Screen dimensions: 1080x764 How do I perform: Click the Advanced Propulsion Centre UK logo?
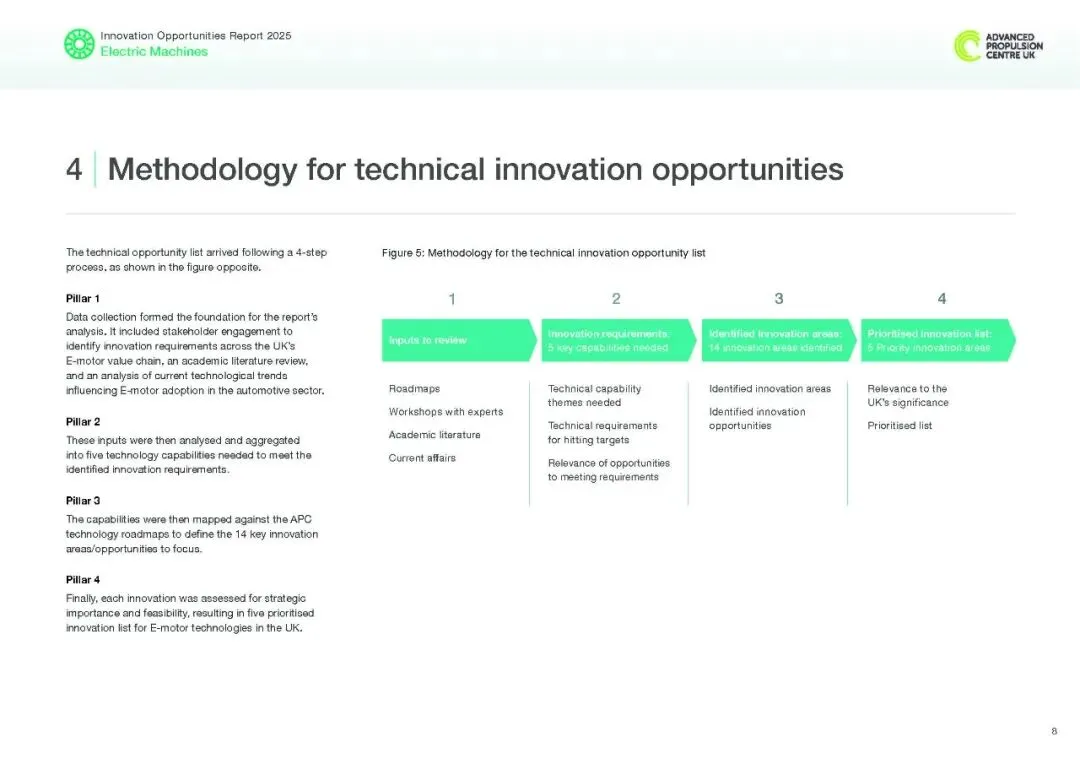coord(998,45)
